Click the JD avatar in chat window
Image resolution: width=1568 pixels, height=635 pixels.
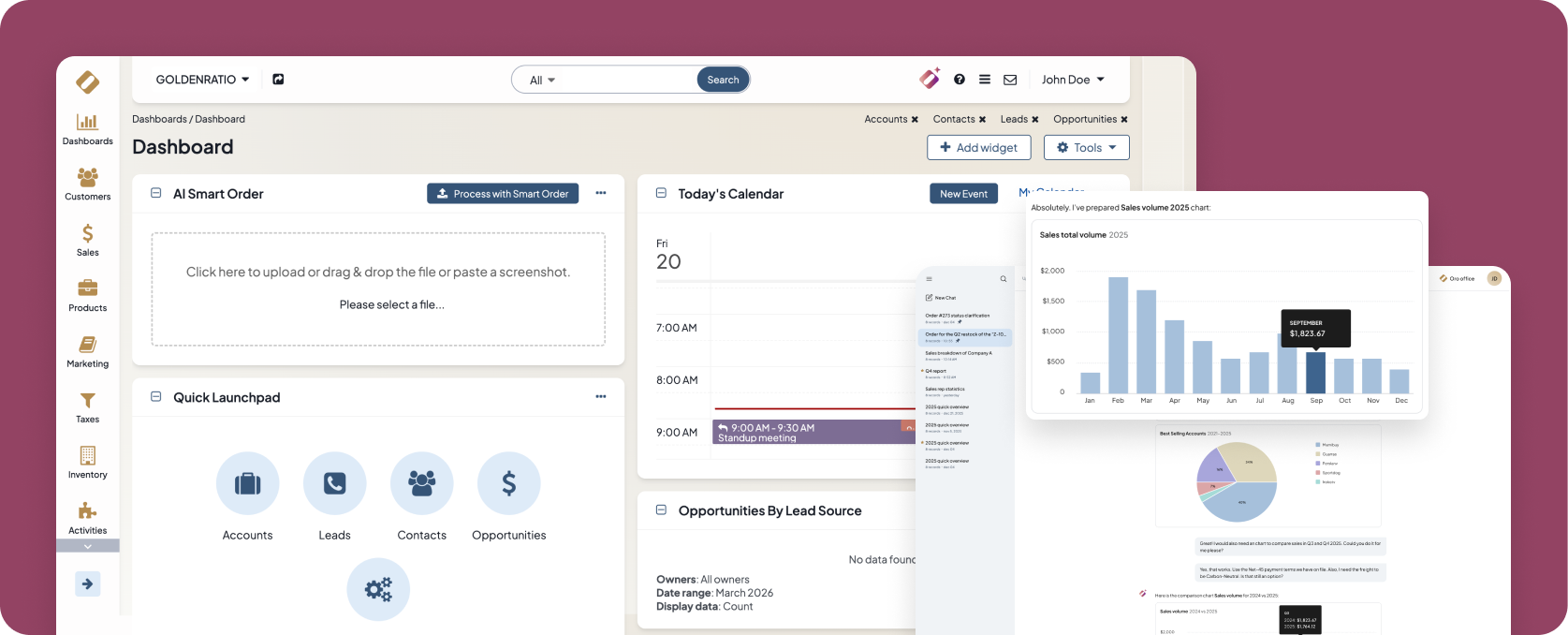click(x=1494, y=278)
